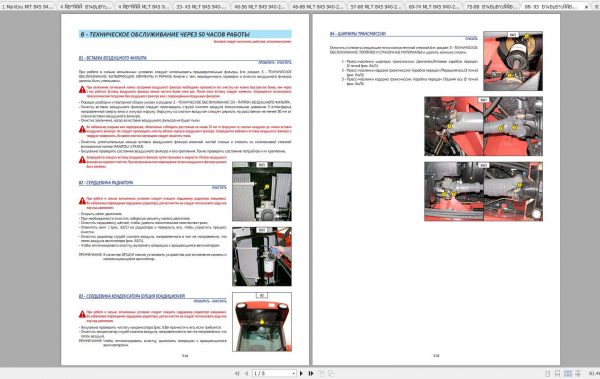Image resolution: width=600 pixels, height=379 pixels.
Task: Switch to single page view
Action: tap(548, 373)
